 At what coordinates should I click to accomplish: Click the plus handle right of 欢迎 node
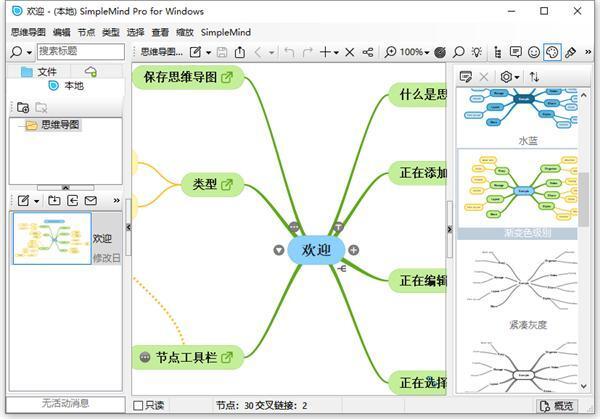tap(354, 250)
